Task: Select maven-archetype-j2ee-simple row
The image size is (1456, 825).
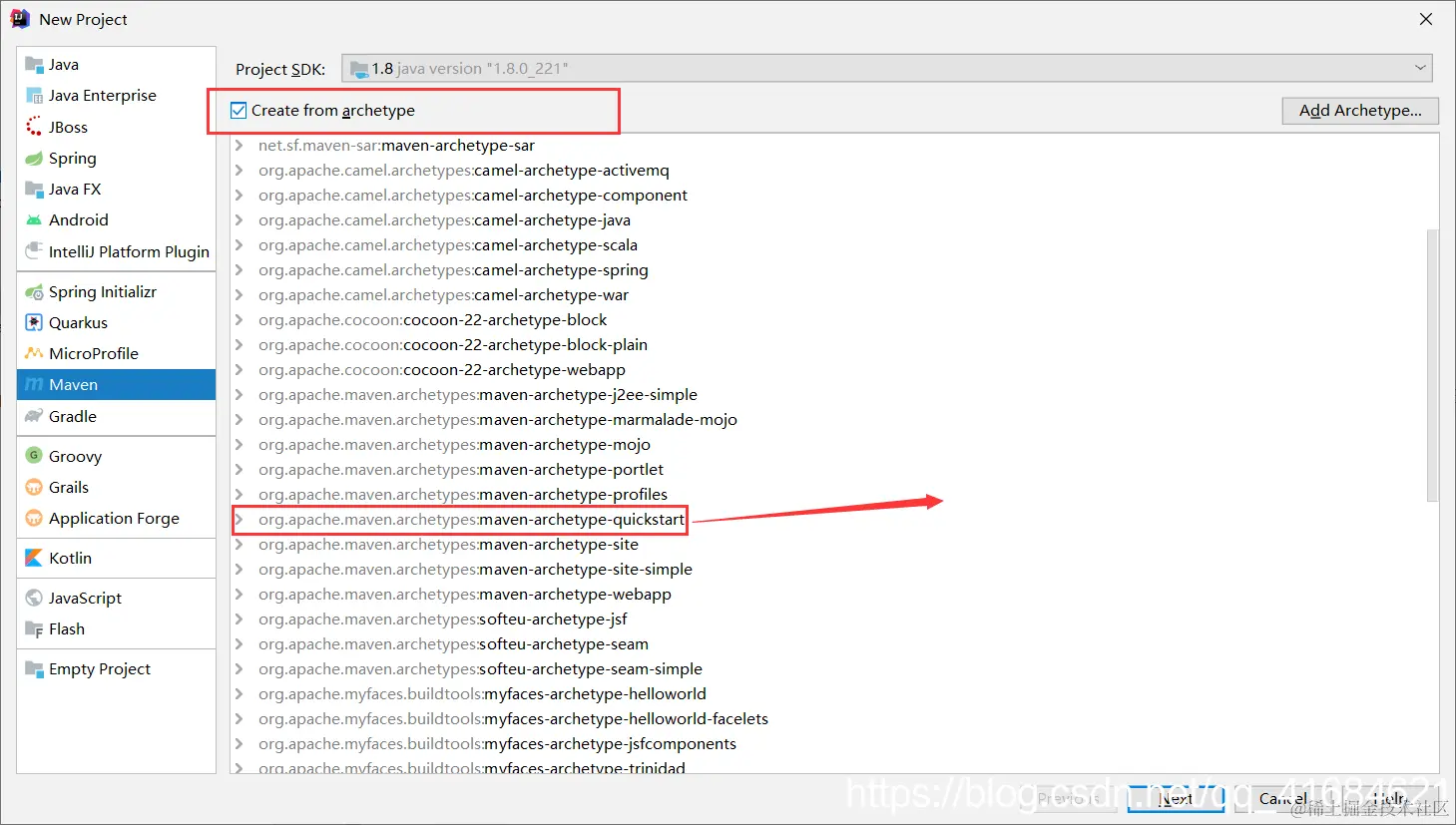Action: (834, 394)
